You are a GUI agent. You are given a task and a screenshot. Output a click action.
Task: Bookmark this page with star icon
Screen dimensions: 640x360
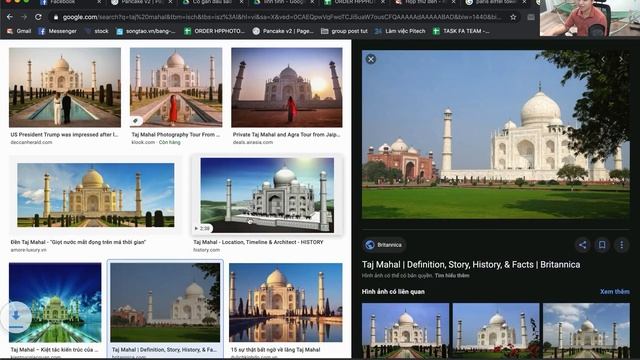tap(513, 17)
